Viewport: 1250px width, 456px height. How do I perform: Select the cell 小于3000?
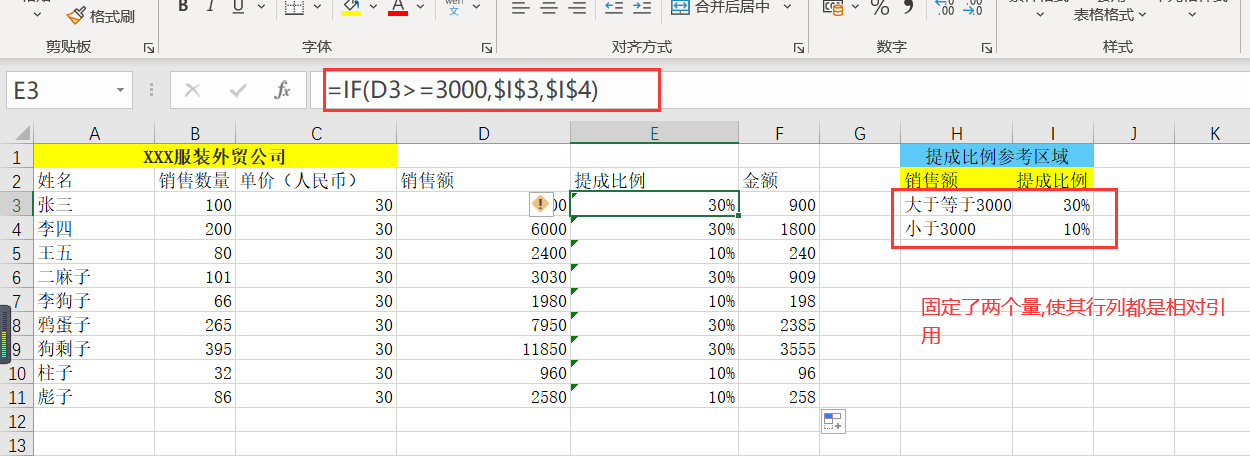coord(957,228)
